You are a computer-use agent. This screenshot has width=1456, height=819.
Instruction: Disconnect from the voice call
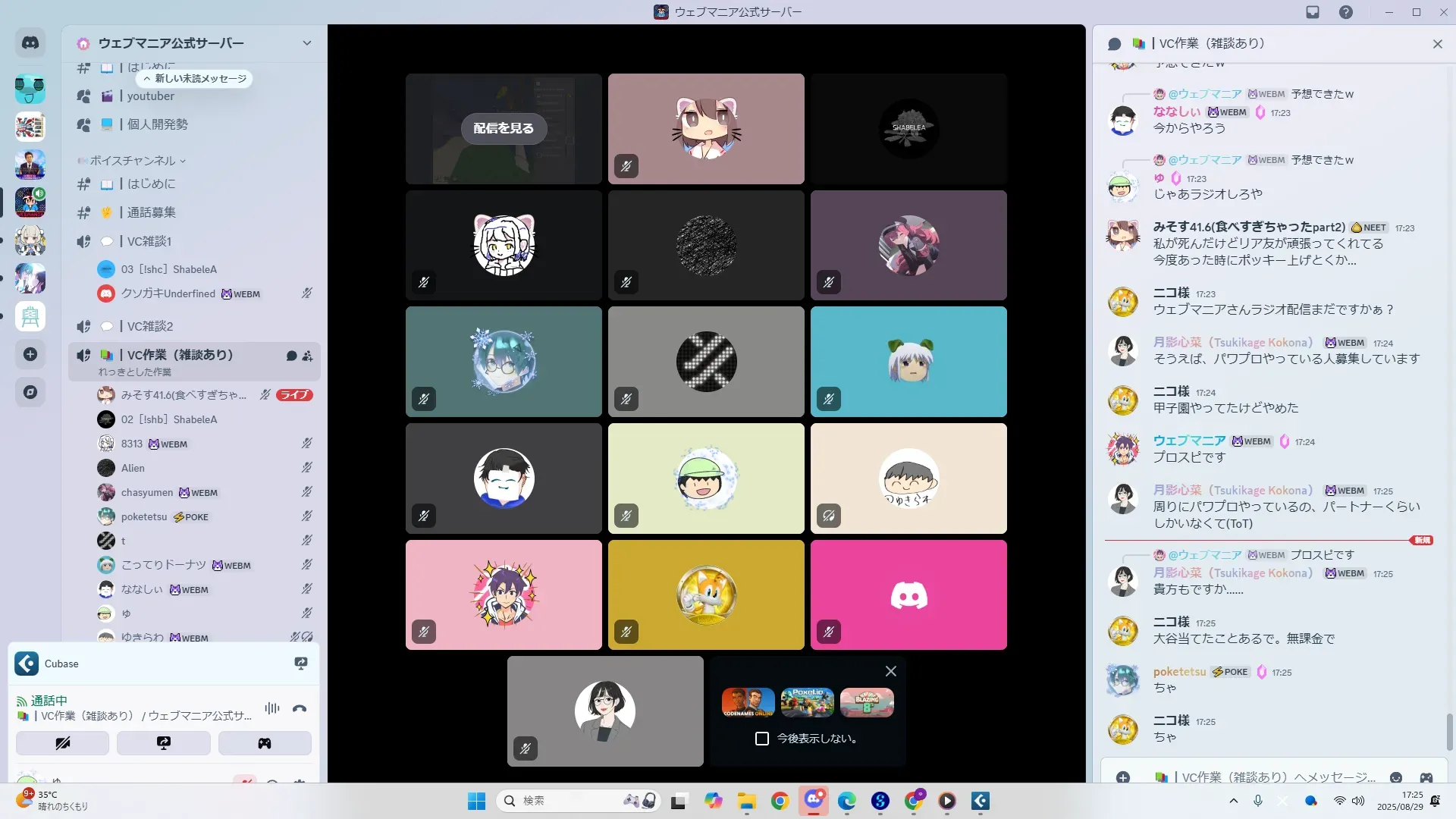pos(300,709)
